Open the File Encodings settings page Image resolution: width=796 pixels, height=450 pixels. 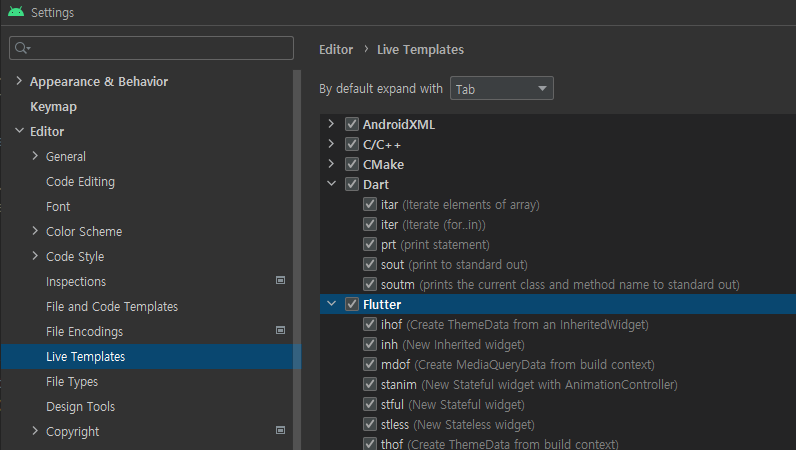tap(84, 332)
